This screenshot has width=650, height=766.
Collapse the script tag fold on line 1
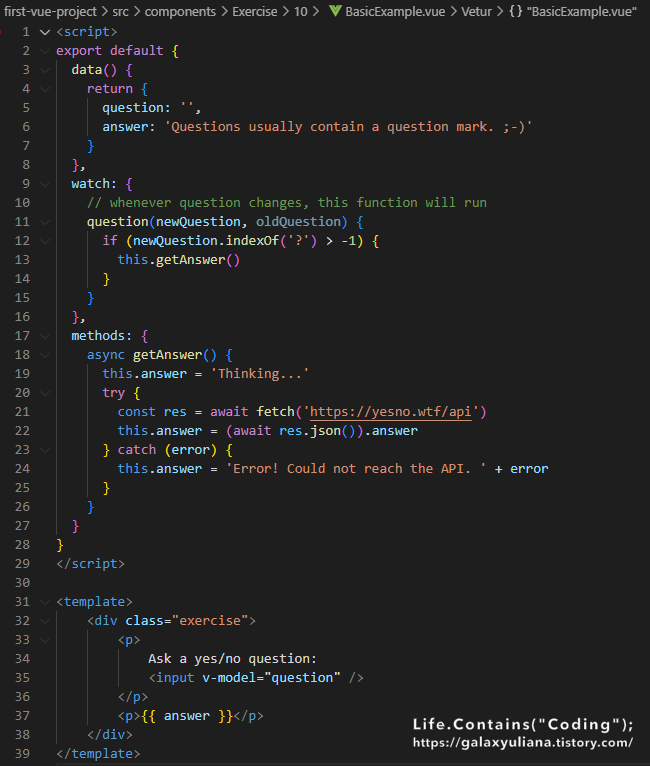pyautogui.click(x=45, y=32)
